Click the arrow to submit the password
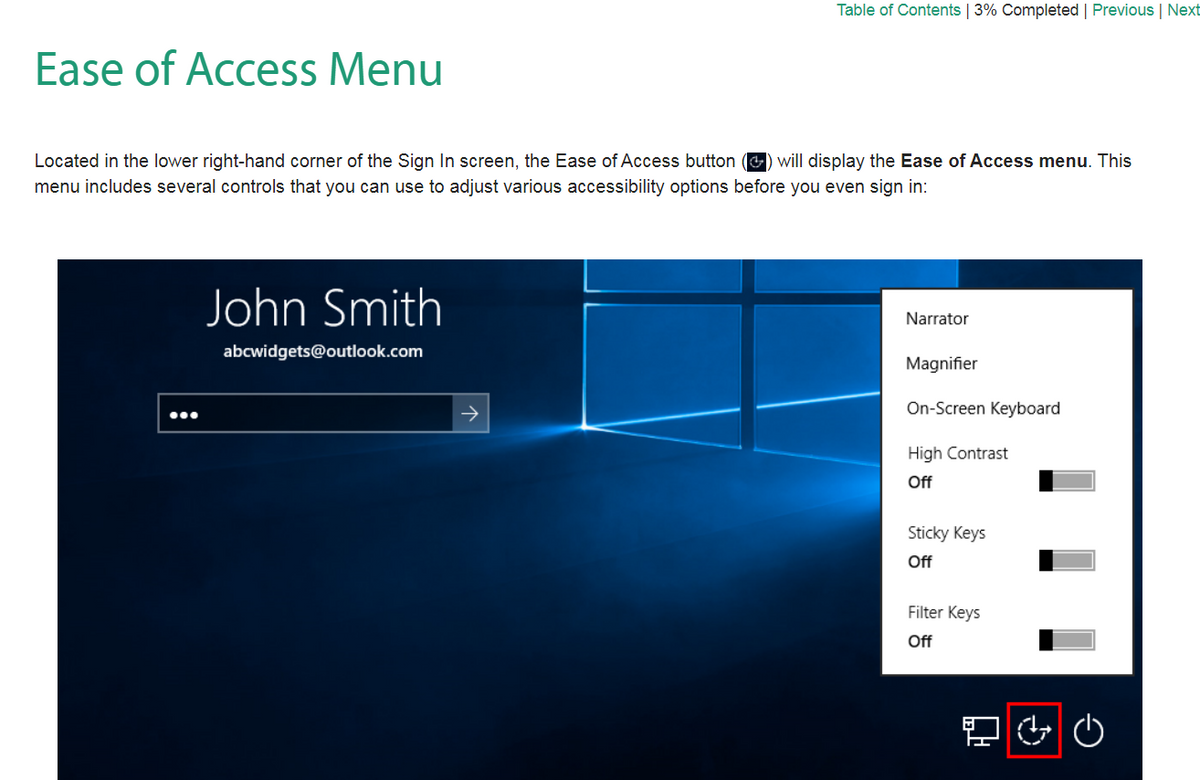The width and height of the screenshot is (1200, 780). (x=470, y=412)
